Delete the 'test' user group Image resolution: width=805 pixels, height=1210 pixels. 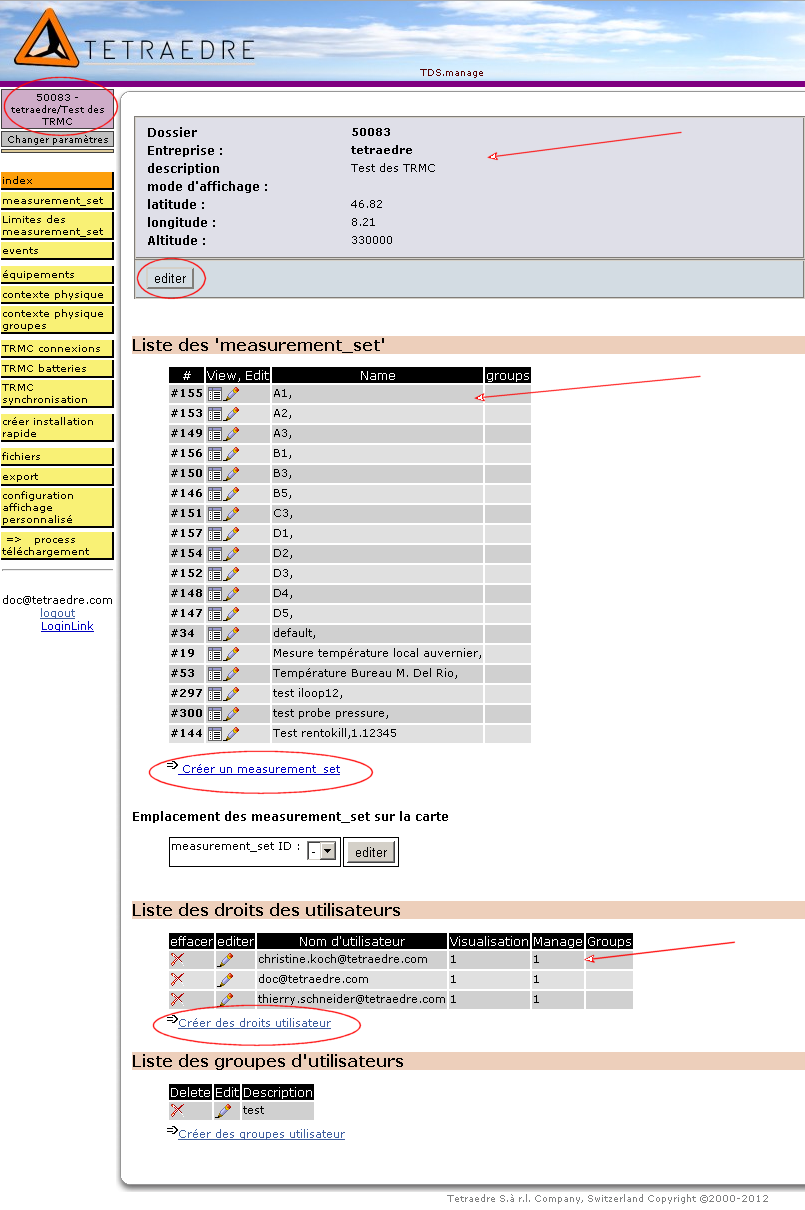[x=177, y=1111]
